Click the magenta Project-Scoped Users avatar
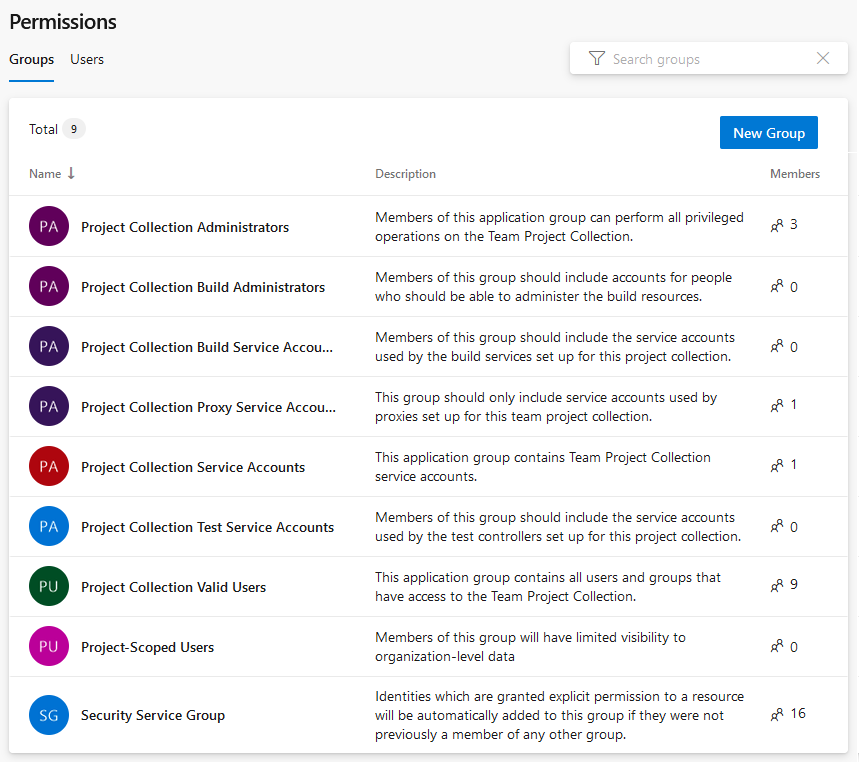Image resolution: width=859 pixels, height=763 pixels. (47, 646)
